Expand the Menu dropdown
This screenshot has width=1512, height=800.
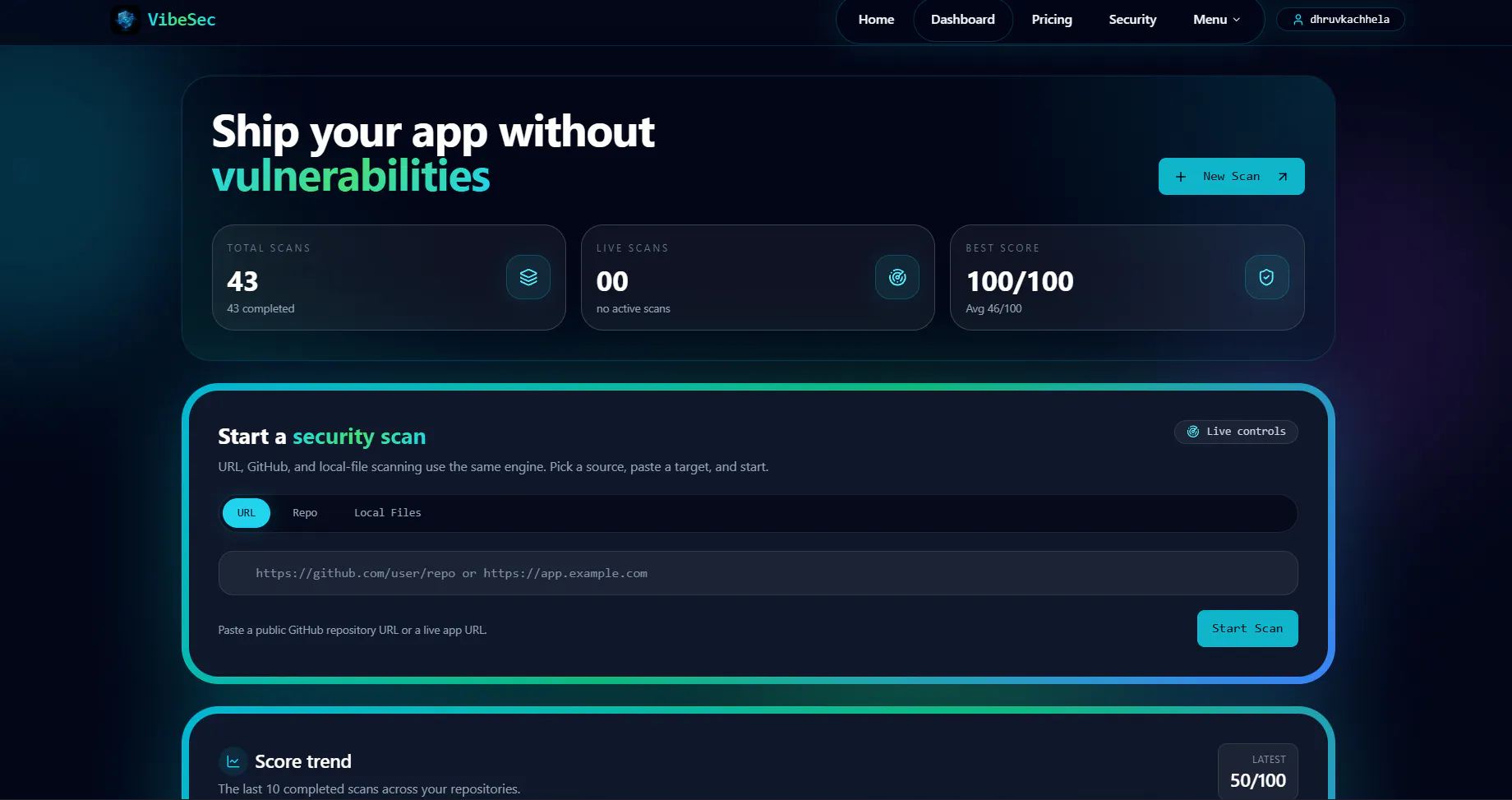1216,20
